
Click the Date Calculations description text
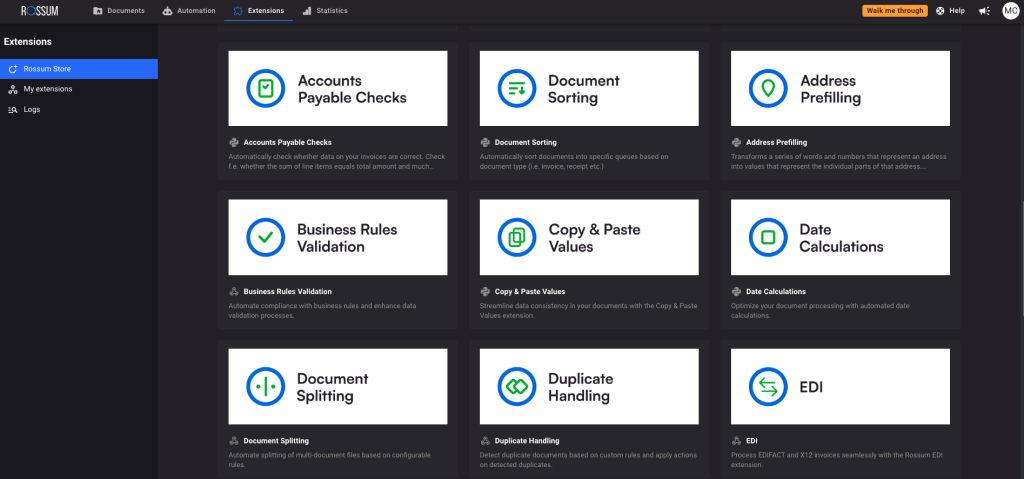[820, 310]
